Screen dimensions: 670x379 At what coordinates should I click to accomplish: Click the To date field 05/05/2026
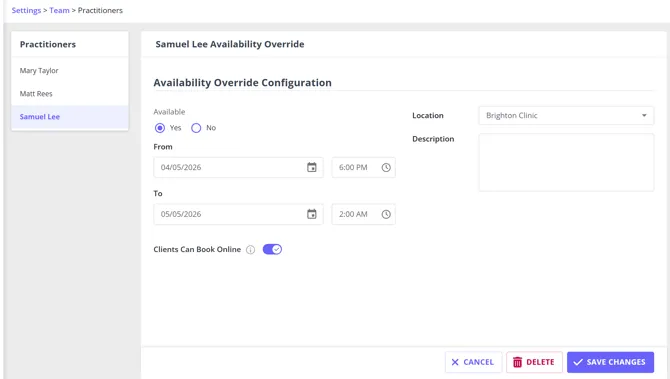coord(238,214)
